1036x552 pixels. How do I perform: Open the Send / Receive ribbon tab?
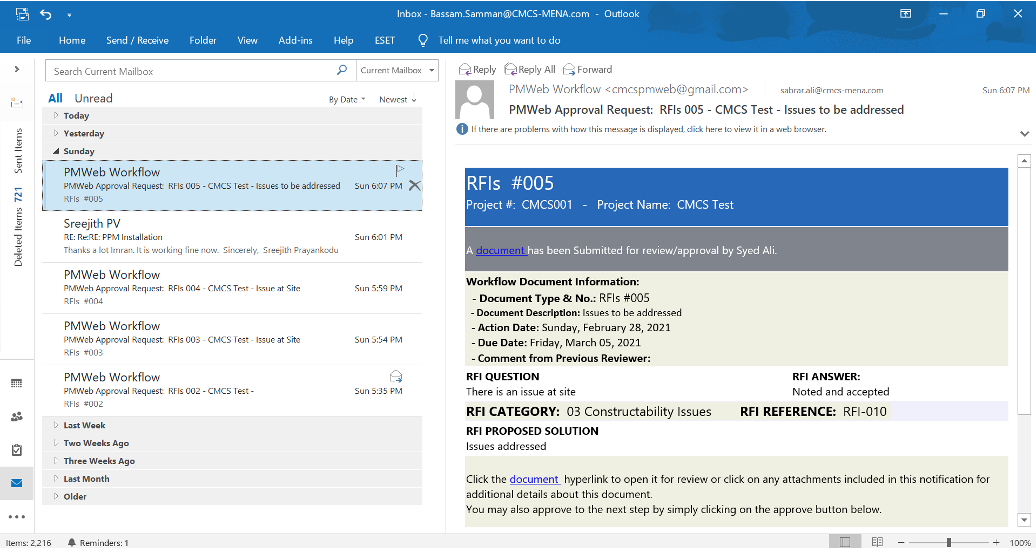(137, 41)
